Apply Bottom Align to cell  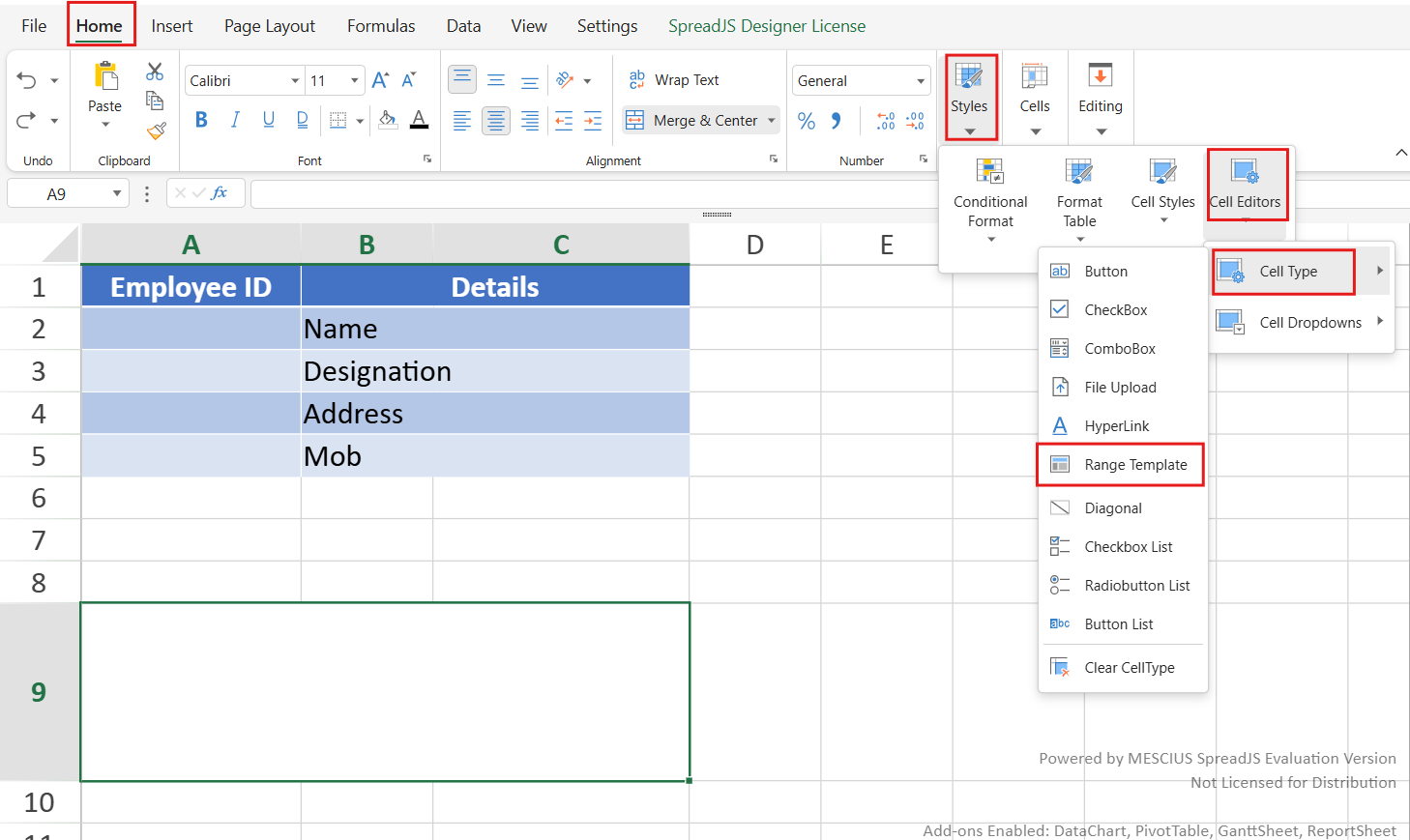[x=530, y=80]
